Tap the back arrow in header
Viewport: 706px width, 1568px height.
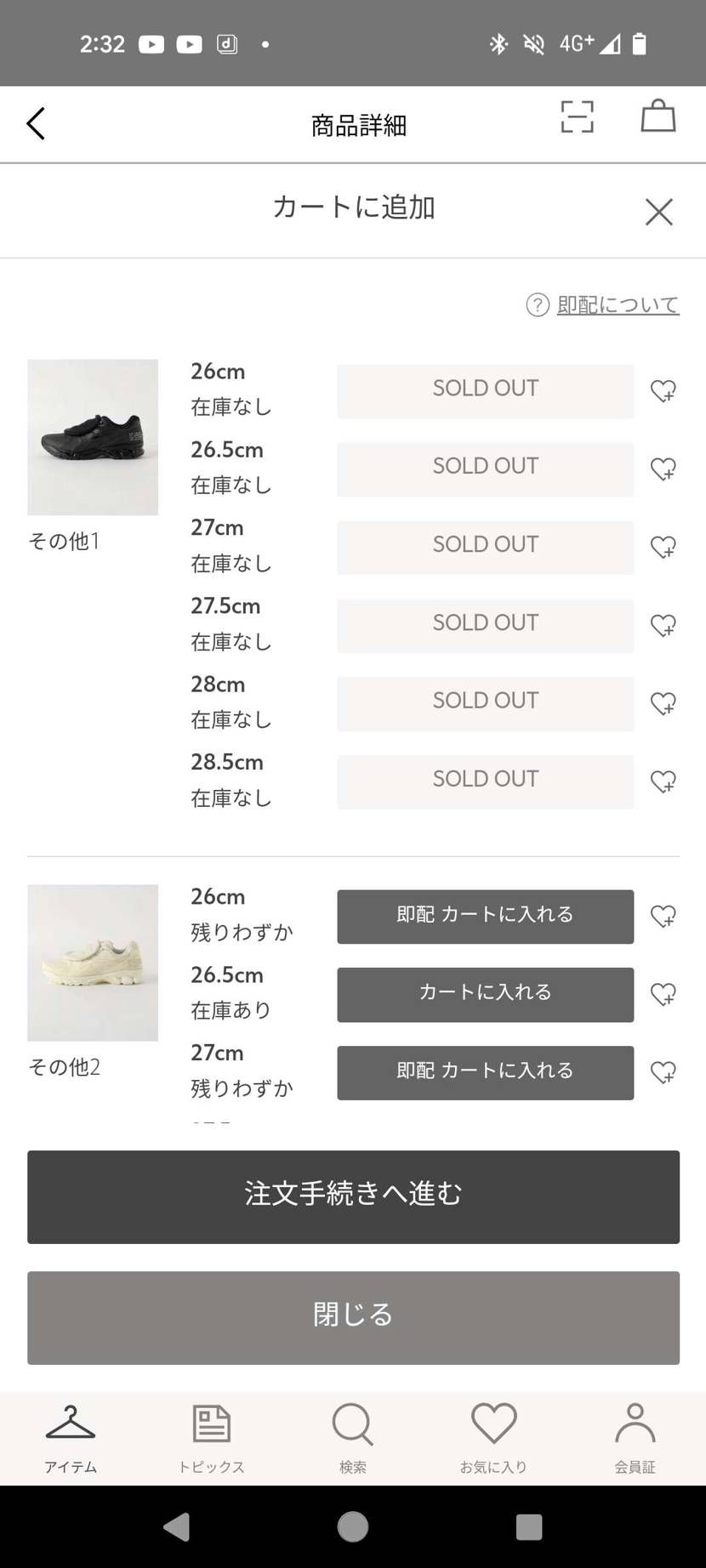click(36, 124)
